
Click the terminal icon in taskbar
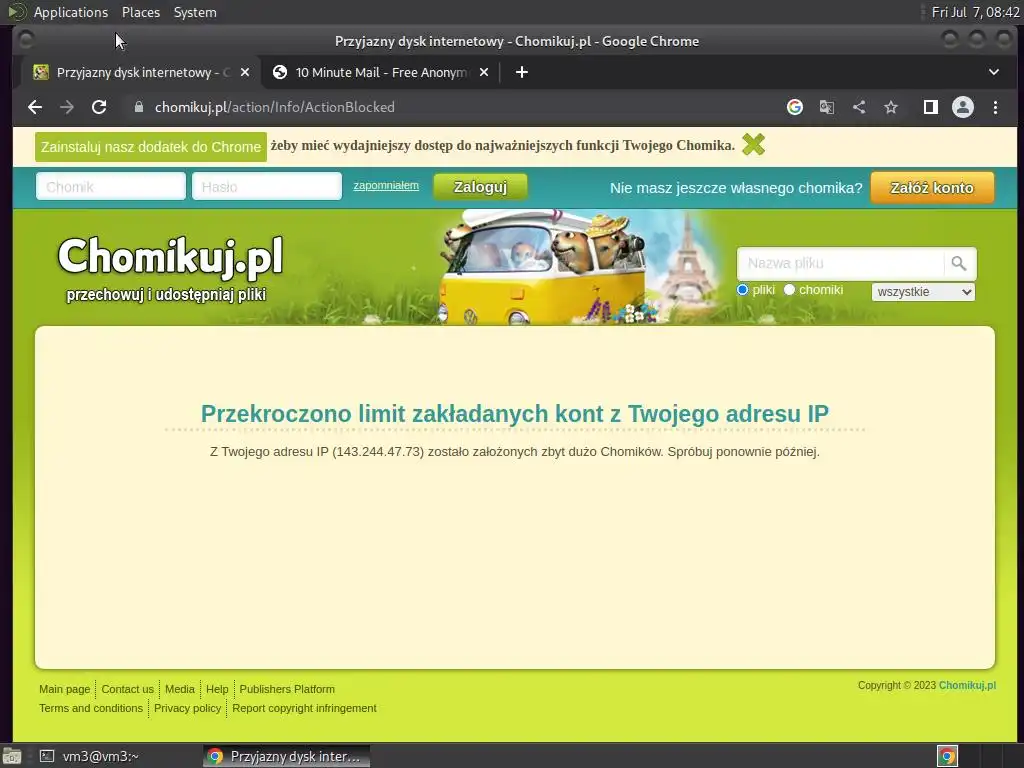(x=46, y=756)
